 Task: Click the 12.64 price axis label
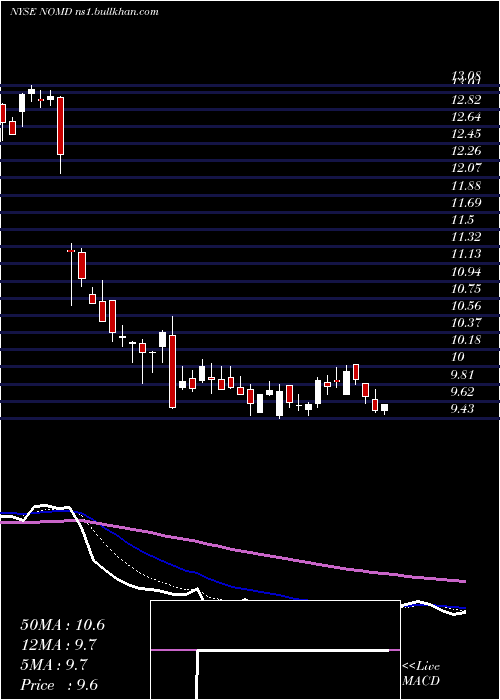466,117
